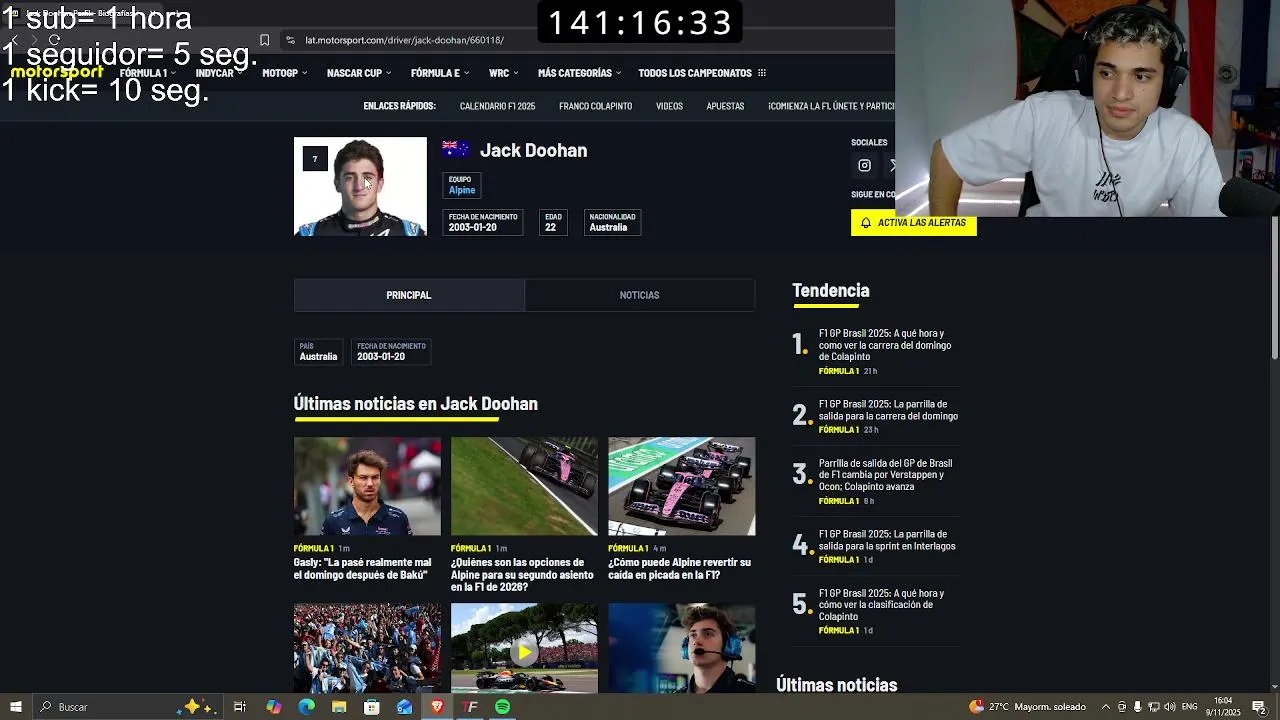Viewport: 1280px width, 720px height.
Task: Expand the Fórmula 1 menu
Action: click(x=148, y=73)
